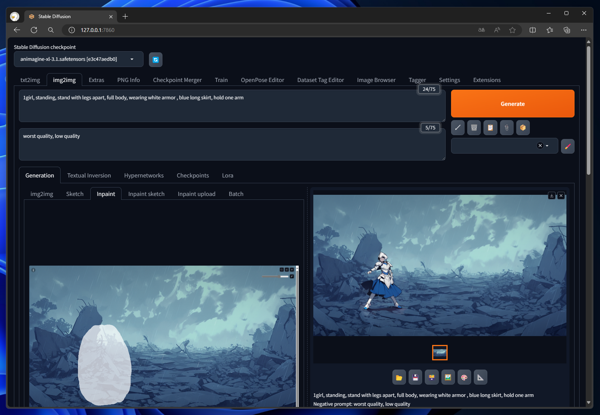Open the Train tab

coord(221,80)
